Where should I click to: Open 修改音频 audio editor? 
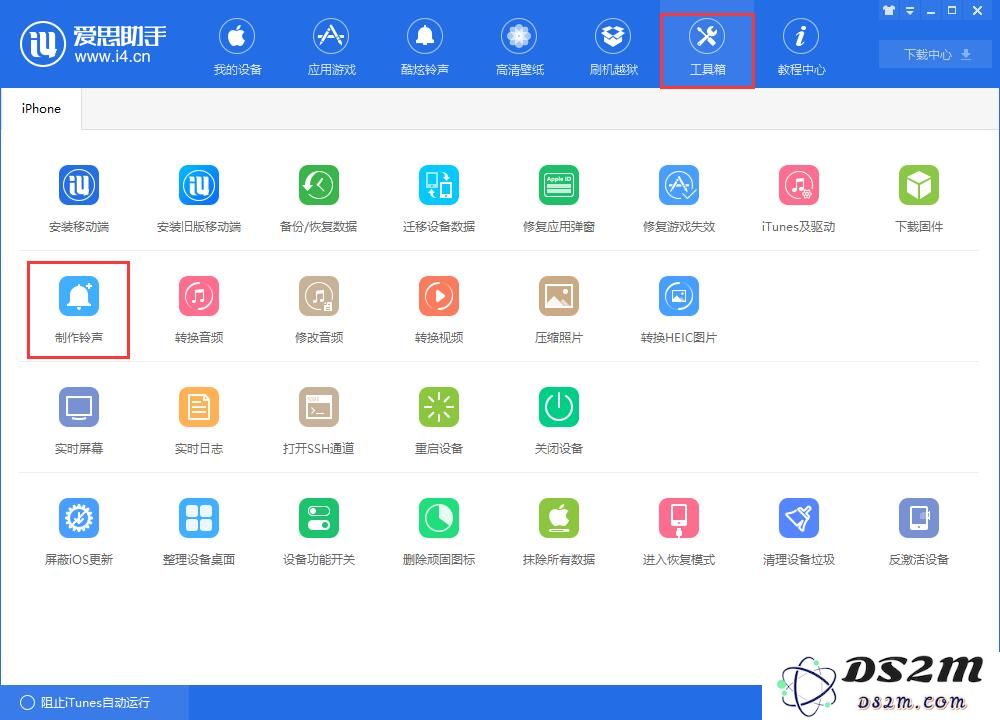tap(319, 309)
